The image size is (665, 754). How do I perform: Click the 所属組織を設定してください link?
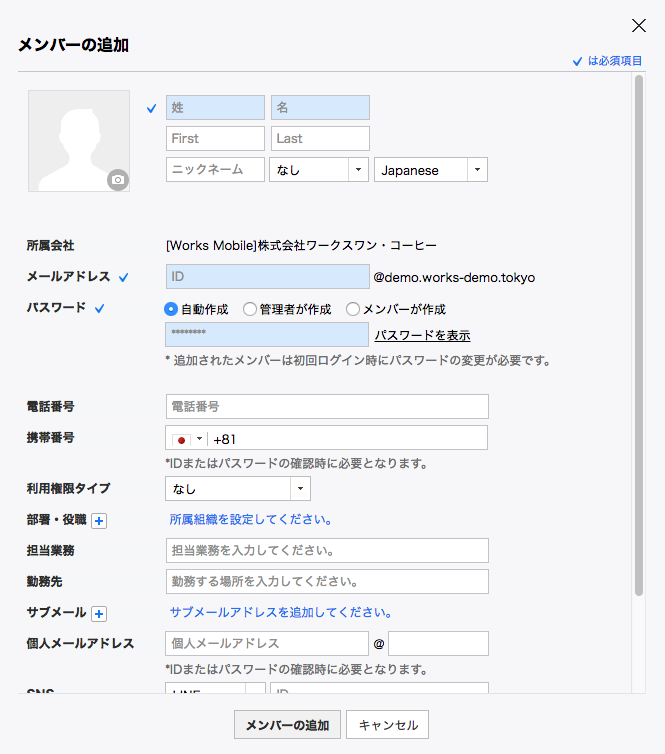pos(250,520)
